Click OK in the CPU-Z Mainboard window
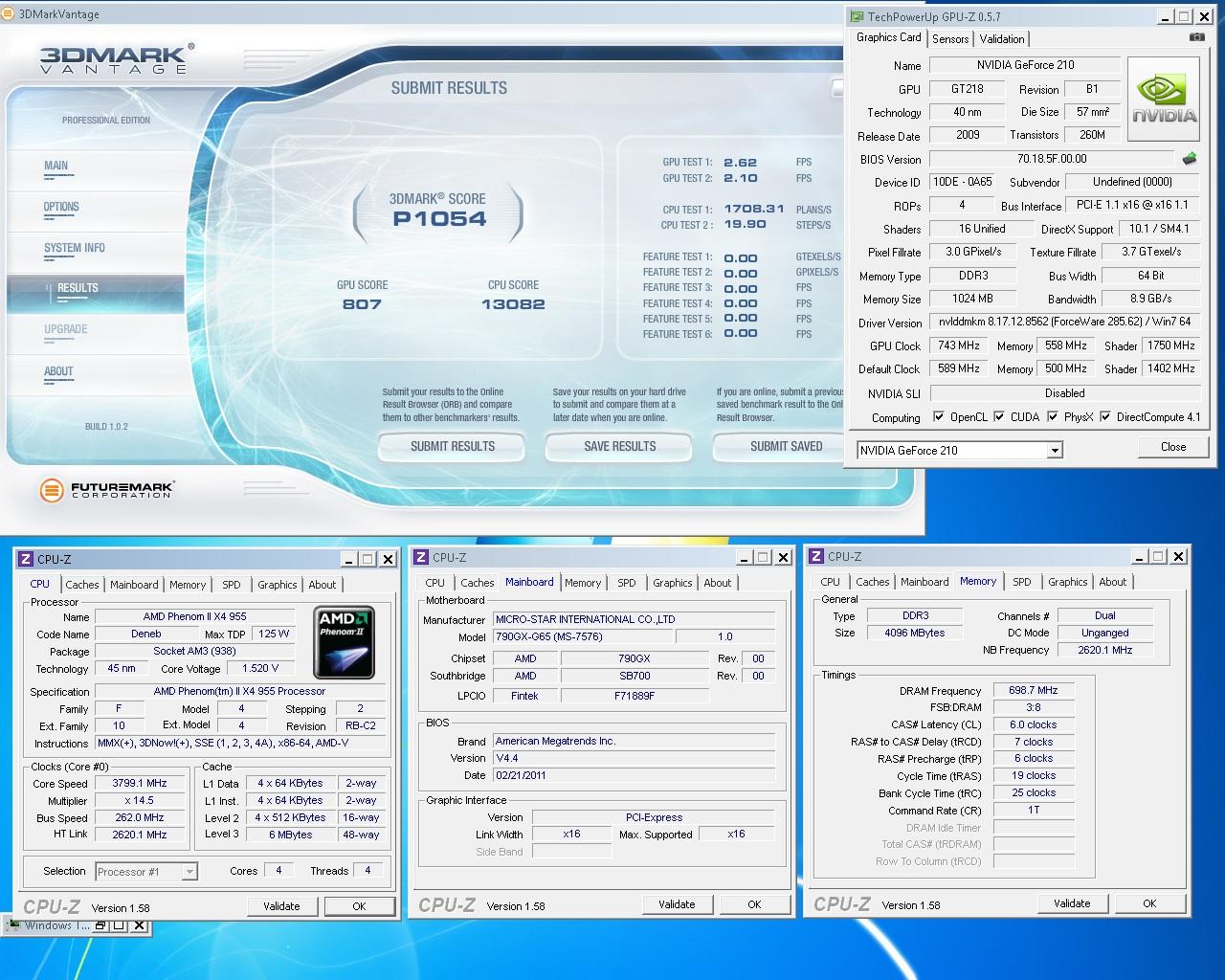 (754, 904)
